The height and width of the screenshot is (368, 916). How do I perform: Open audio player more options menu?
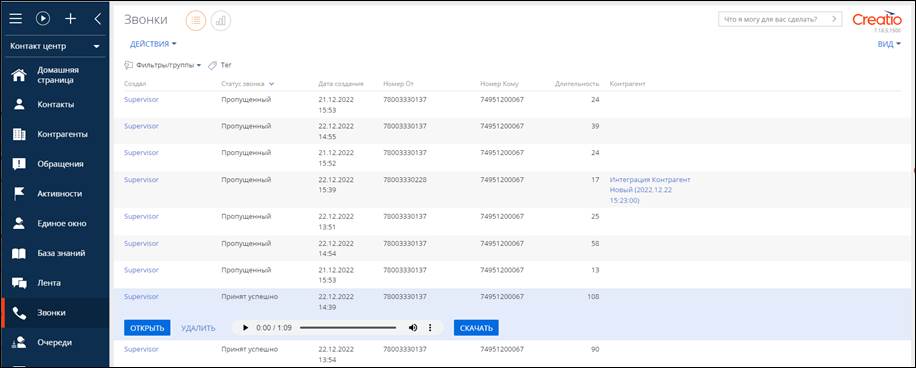pos(431,328)
